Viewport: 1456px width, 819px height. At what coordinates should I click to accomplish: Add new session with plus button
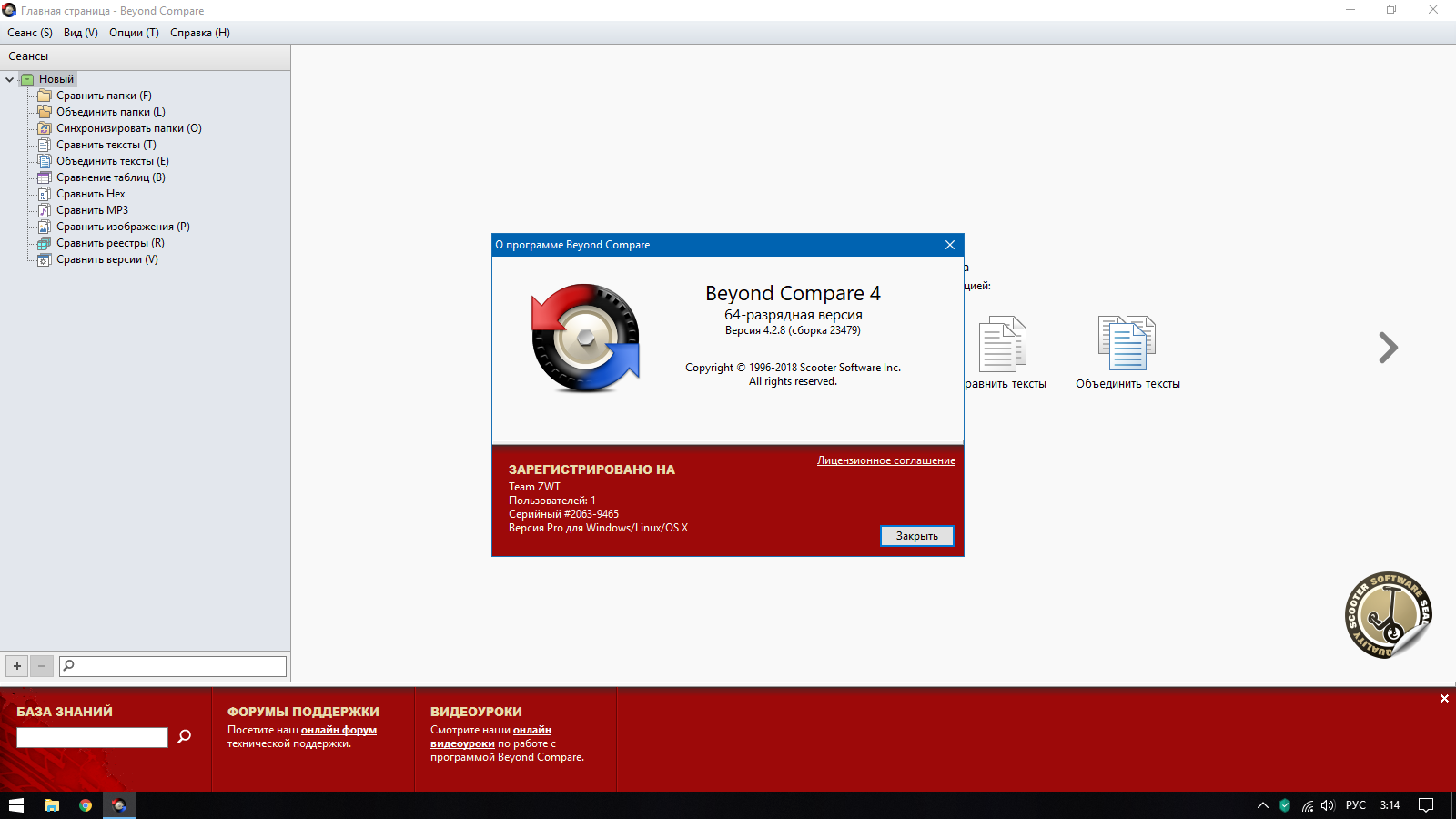[x=17, y=666]
